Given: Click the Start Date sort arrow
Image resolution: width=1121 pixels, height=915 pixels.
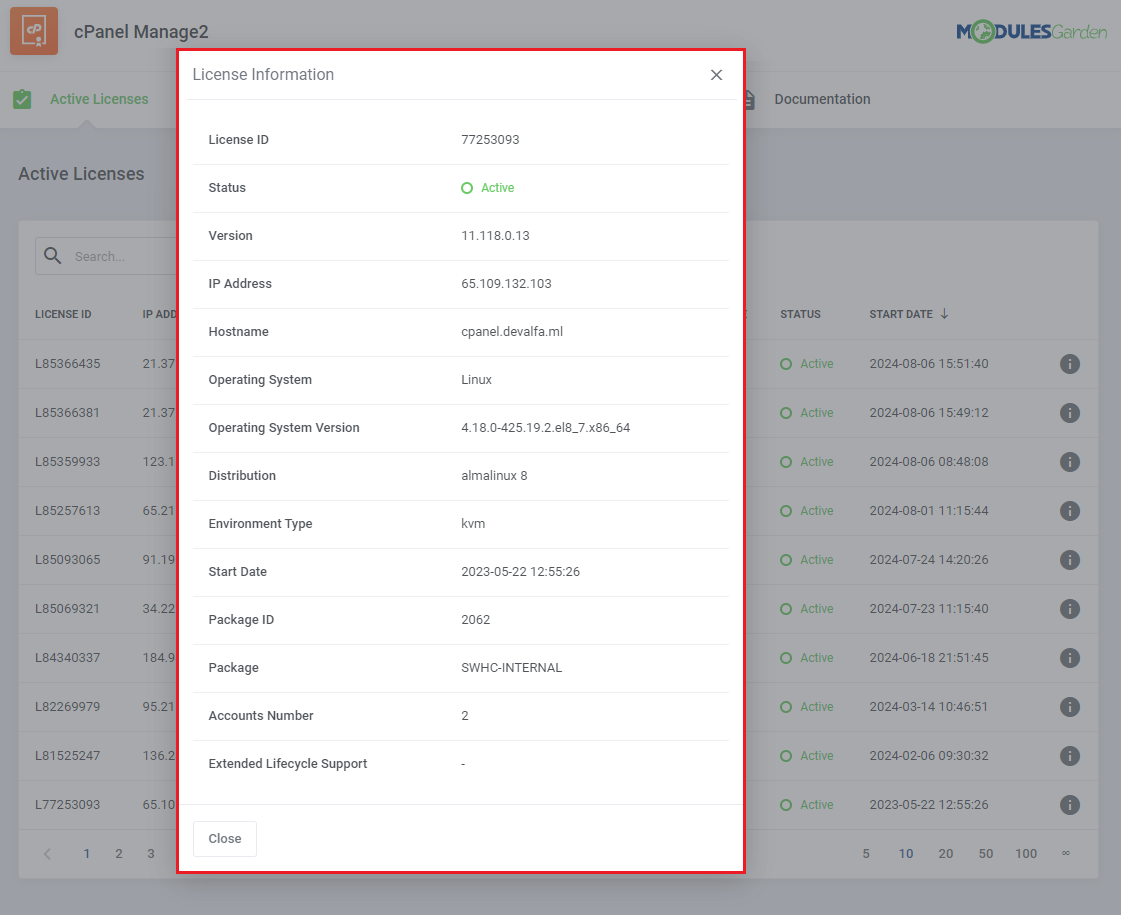Looking at the screenshot, I should coord(944,314).
